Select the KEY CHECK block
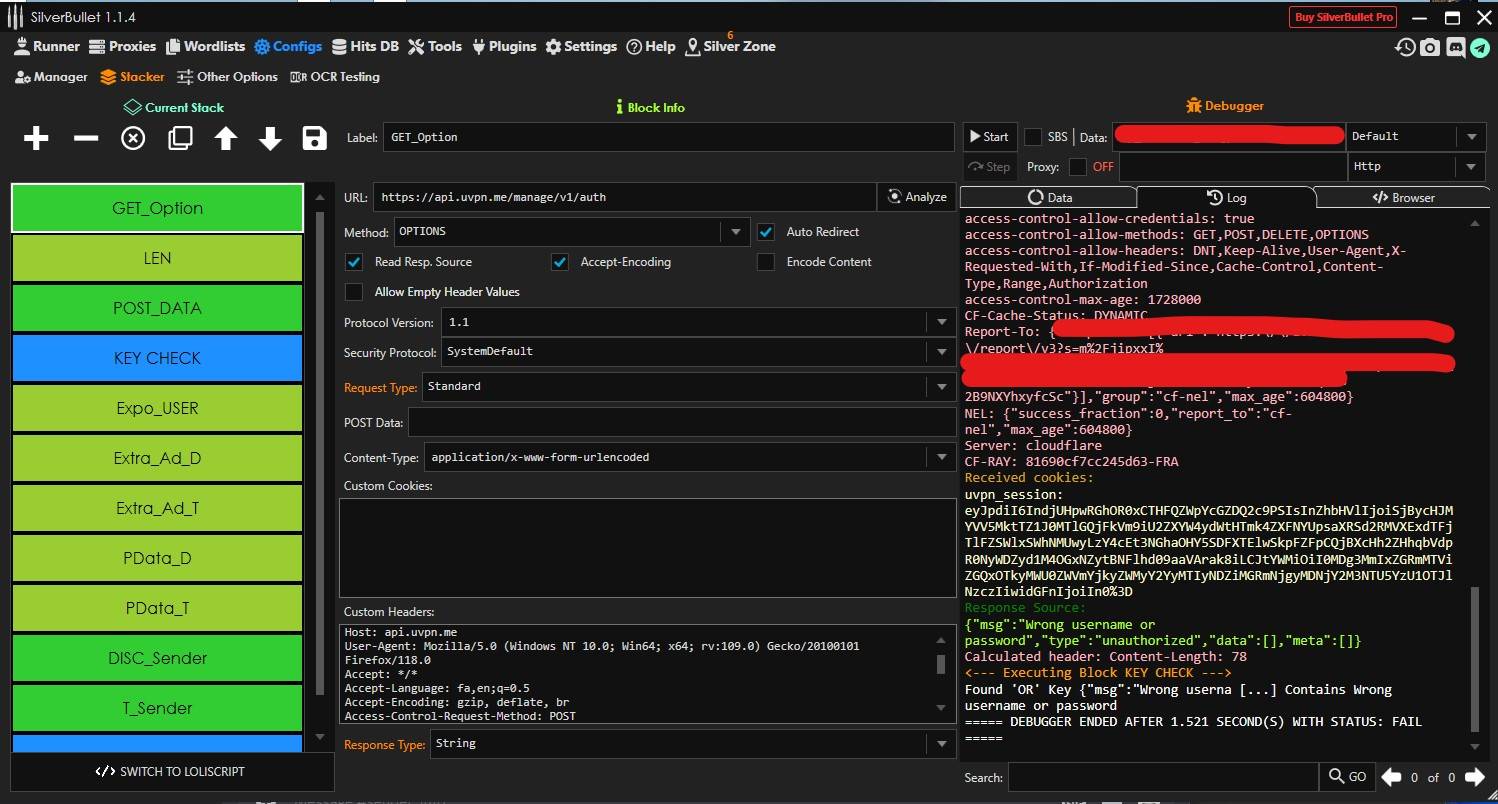This screenshot has width=1498, height=804. click(157, 358)
